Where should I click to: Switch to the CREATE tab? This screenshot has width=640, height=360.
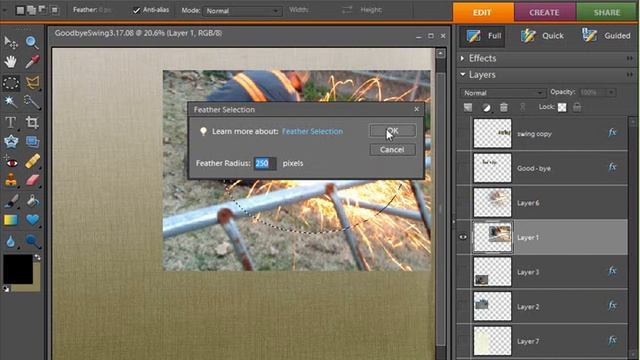545,12
